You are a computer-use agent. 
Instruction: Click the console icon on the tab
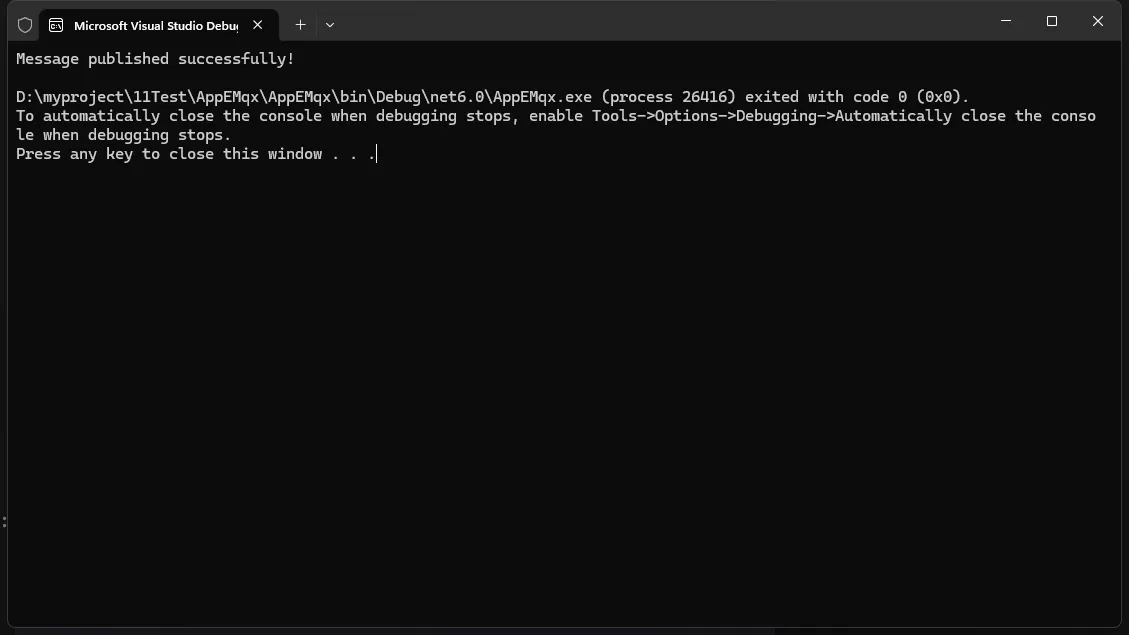[x=56, y=25]
